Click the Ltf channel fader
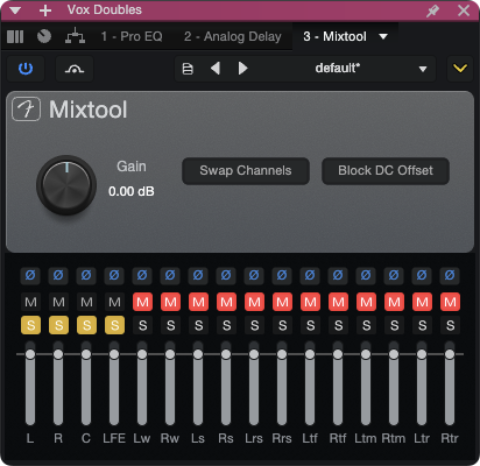Image resolution: width=480 pixels, height=466 pixels. tap(310, 383)
